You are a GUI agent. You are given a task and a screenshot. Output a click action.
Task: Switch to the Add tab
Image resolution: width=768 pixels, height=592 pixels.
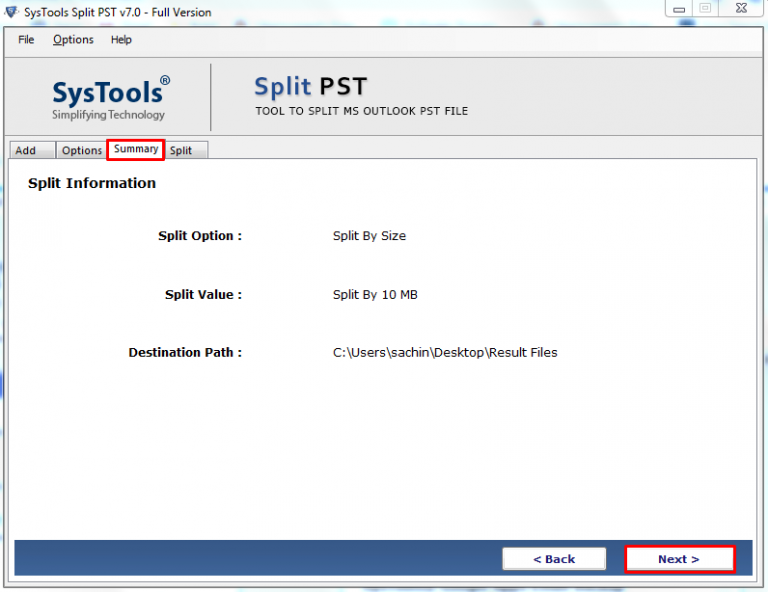[x=32, y=150]
